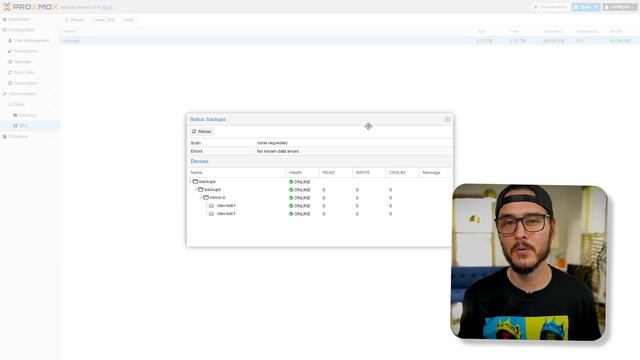Click the webcam video overlay of presenter
640x360 pixels.
click(529, 262)
